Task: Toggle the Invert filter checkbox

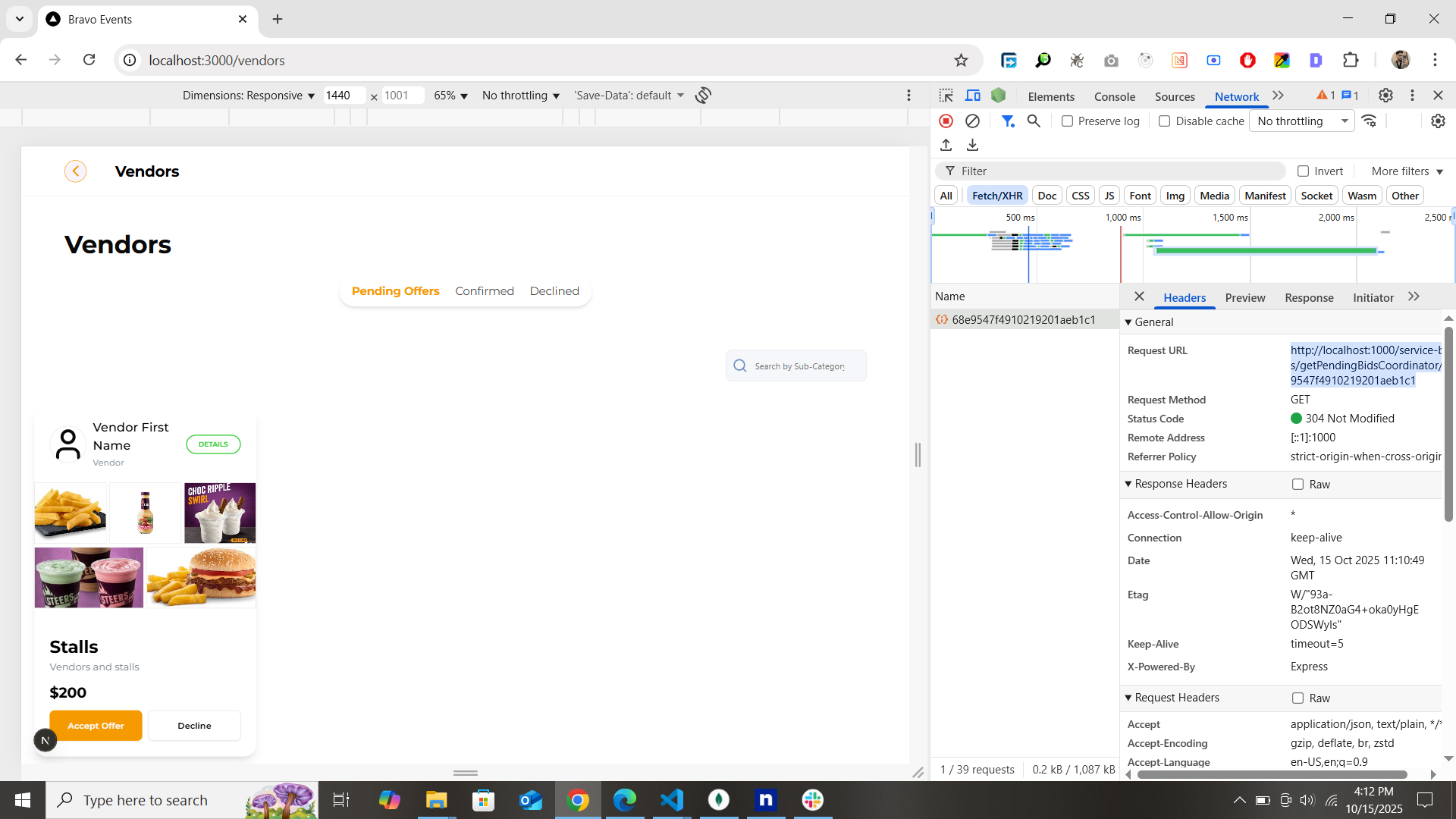Action: click(1303, 171)
